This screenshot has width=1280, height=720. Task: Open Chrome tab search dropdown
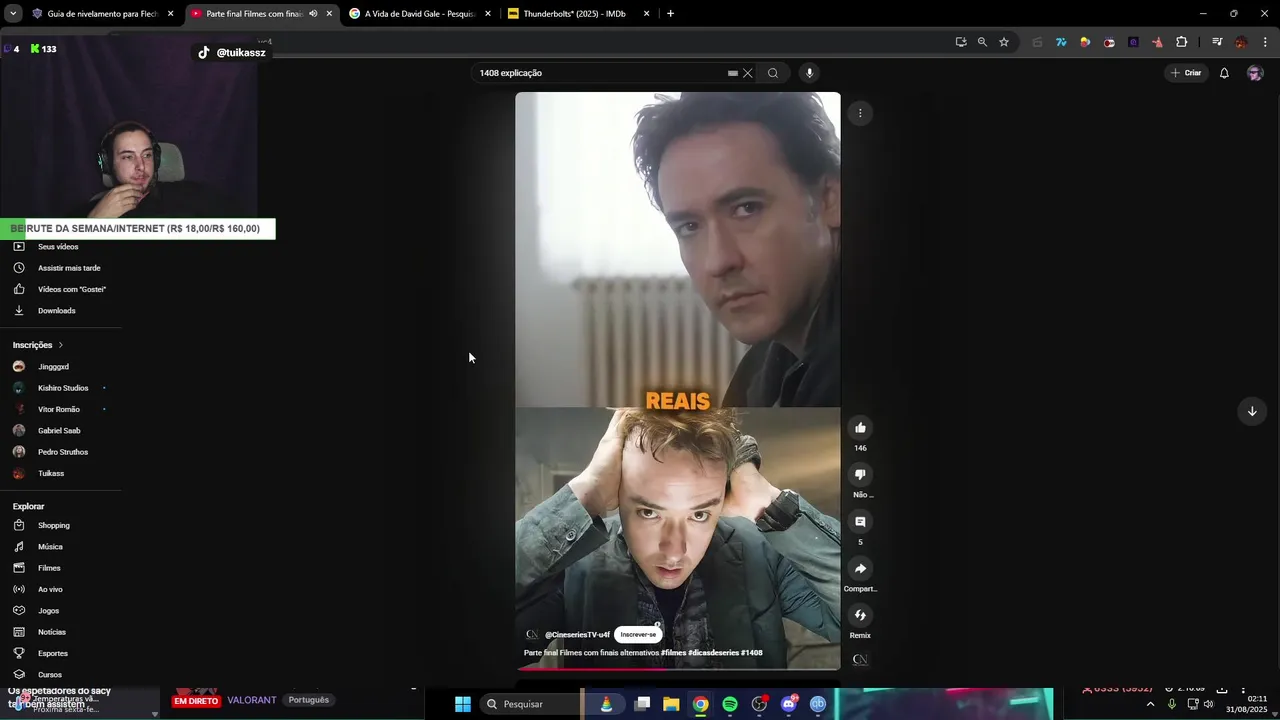click(13, 14)
